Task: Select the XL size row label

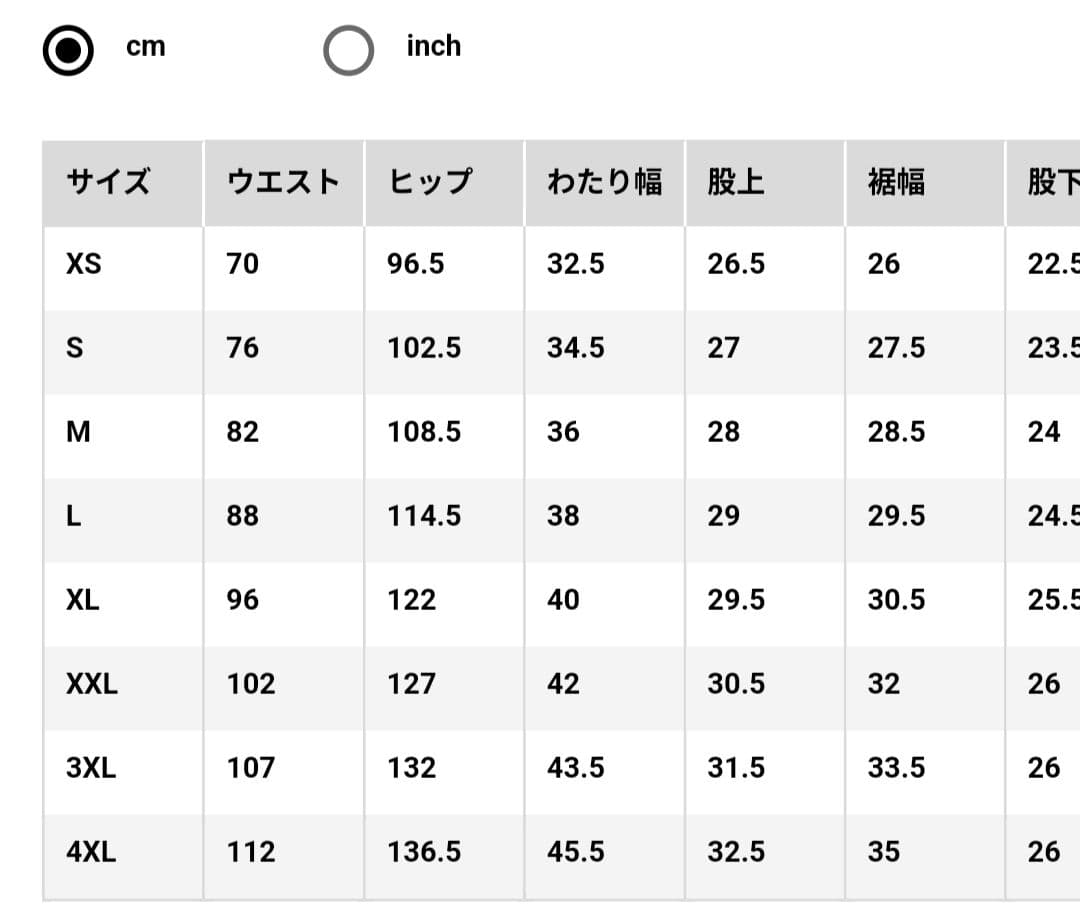Action: (x=83, y=600)
